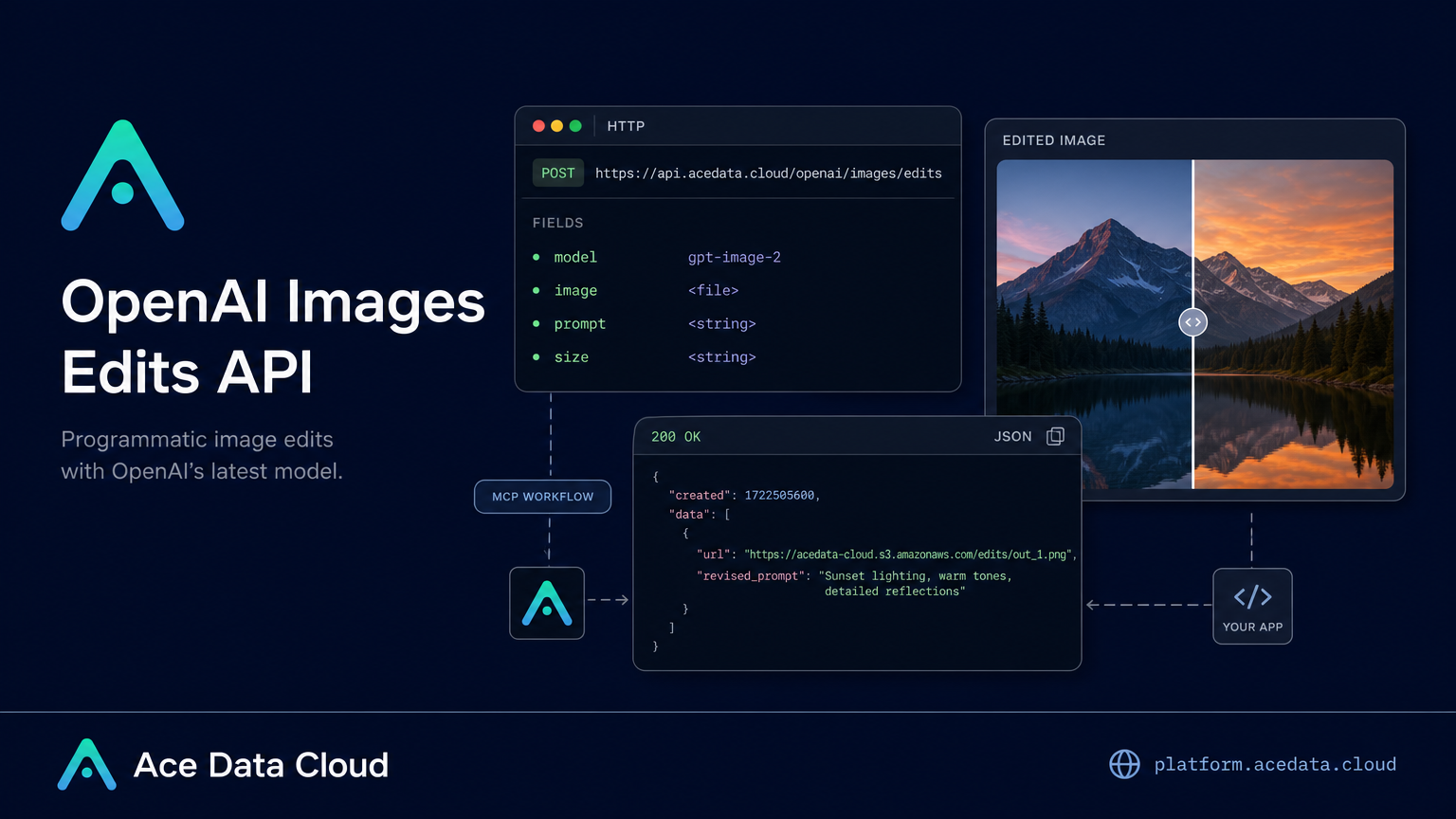Click the "<string>" value in the prompt row
This screenshot has height=819, width=1456.
pos(722,324)
